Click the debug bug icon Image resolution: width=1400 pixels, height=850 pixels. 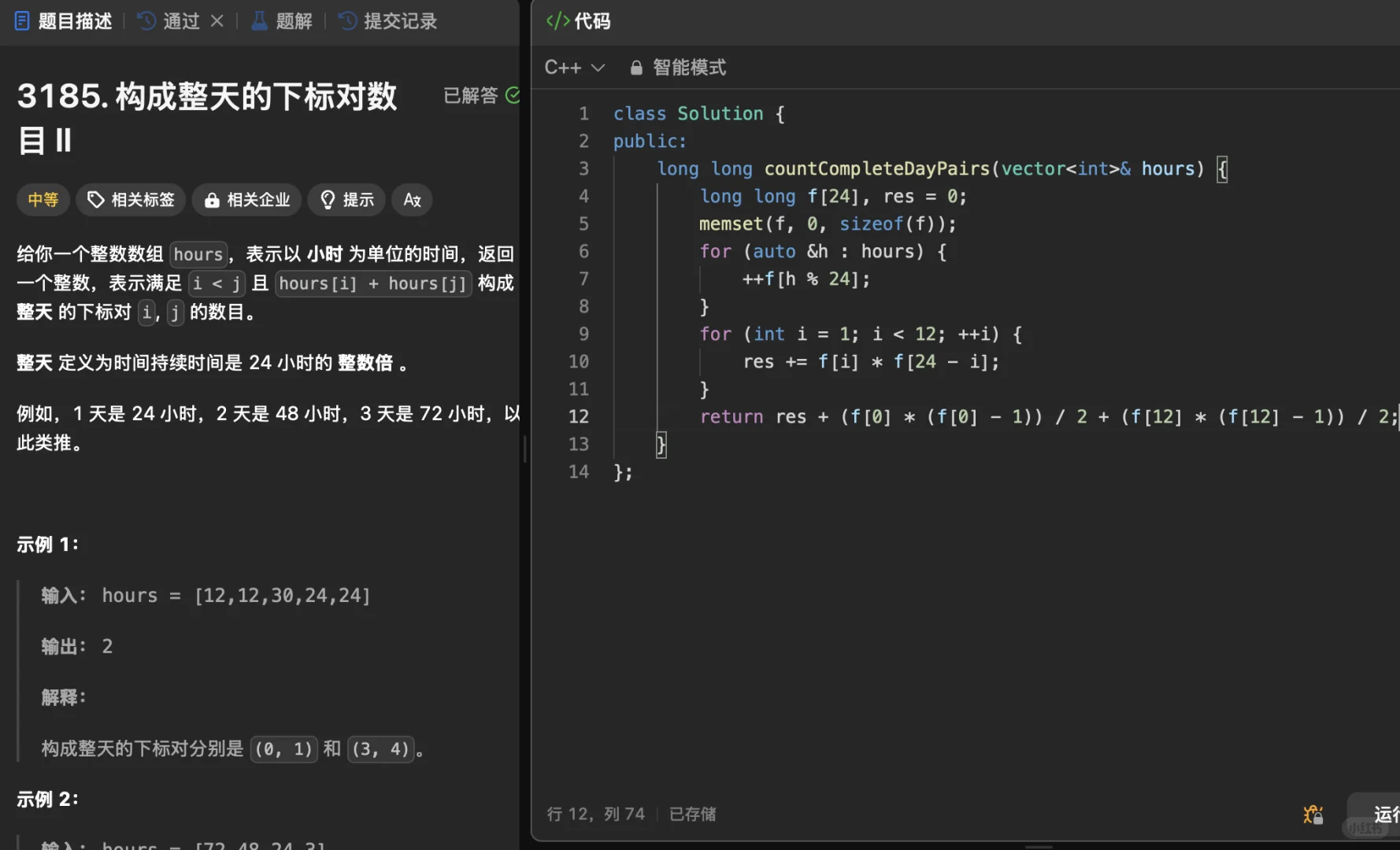coord(1313,814)
